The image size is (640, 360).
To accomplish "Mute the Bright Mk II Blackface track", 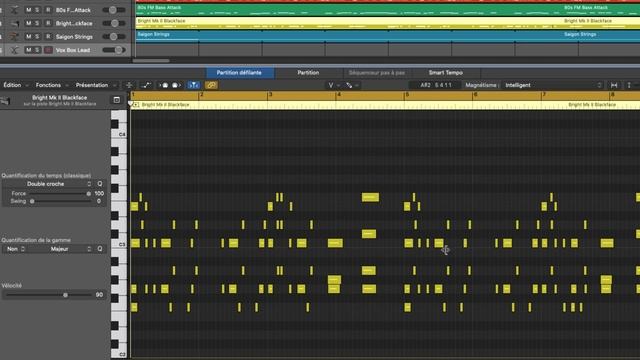I will (x=28, y=23).
